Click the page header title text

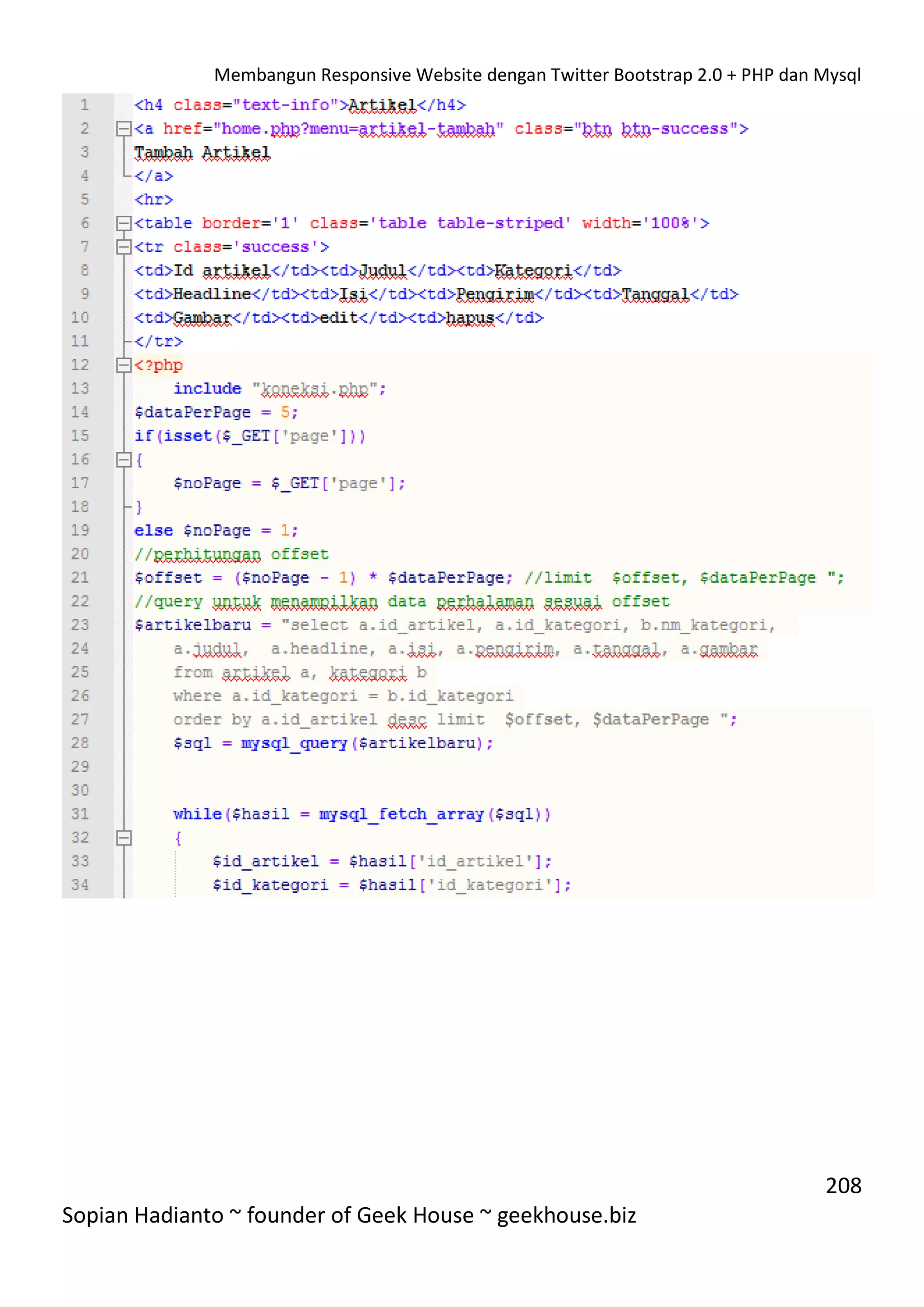click(x=537, y=74)
